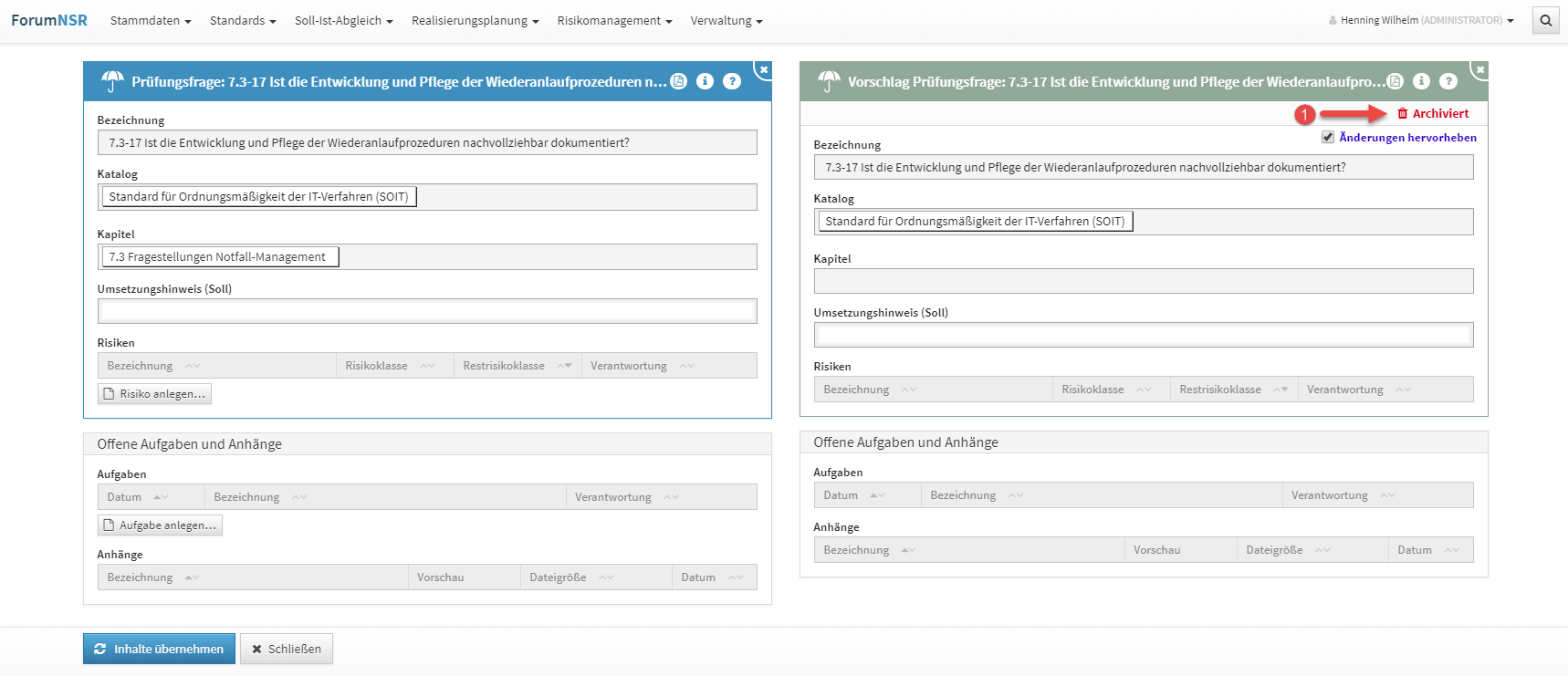The image size is (1568, 676).
Task: Uncheck Änderungen hervorheben checkbox
Action: coord(1328,138)
